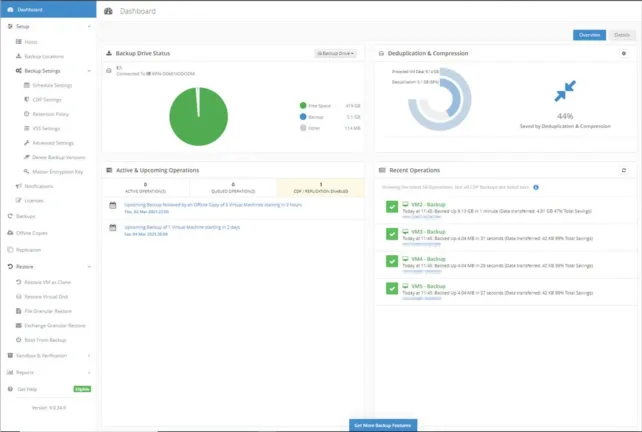Click the green checkmark for VM2 Backup
The height and width of the screenshot is (432, 642).
(x=392, y=207)
